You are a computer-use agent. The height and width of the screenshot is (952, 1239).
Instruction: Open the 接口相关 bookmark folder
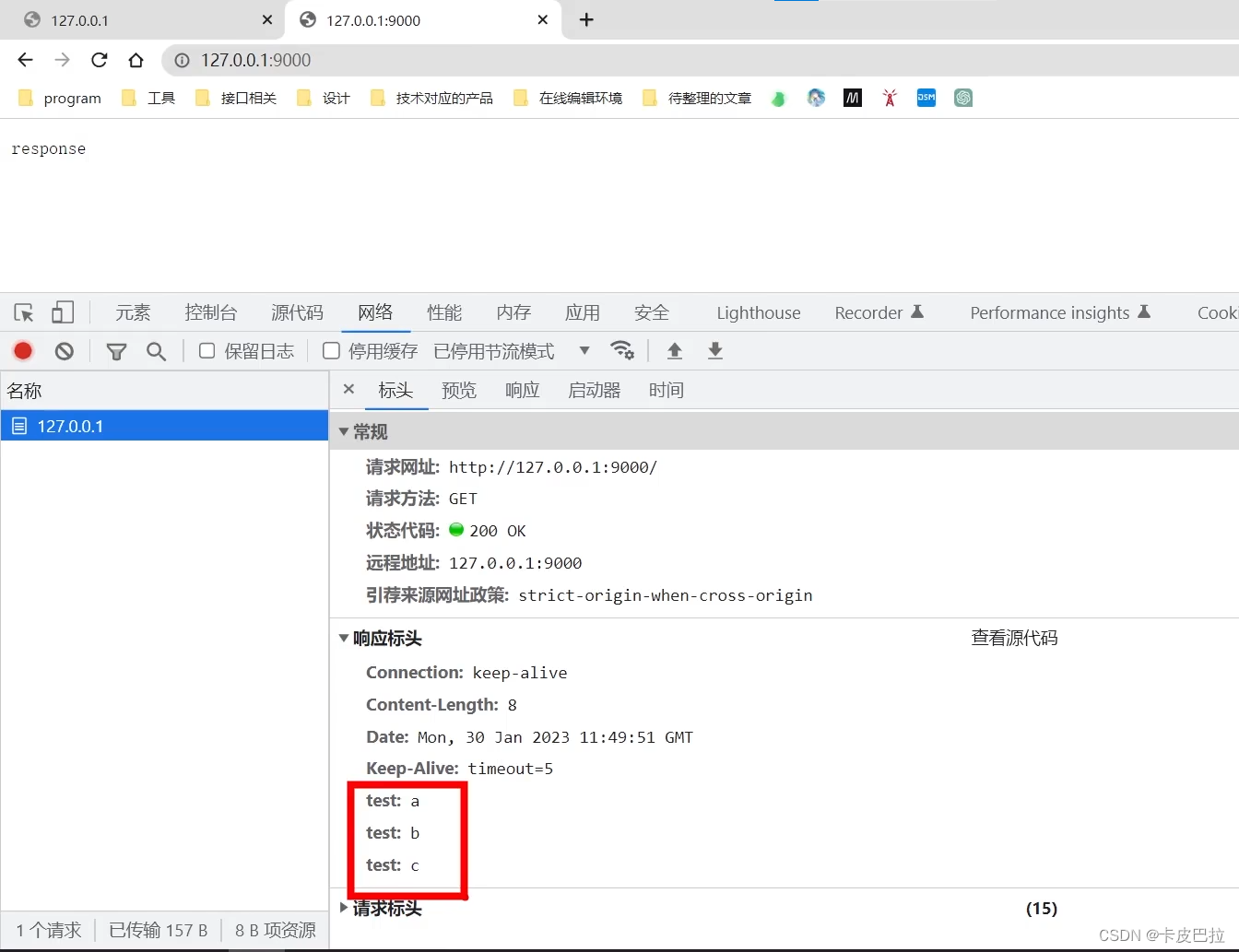[x=236, y=98]
